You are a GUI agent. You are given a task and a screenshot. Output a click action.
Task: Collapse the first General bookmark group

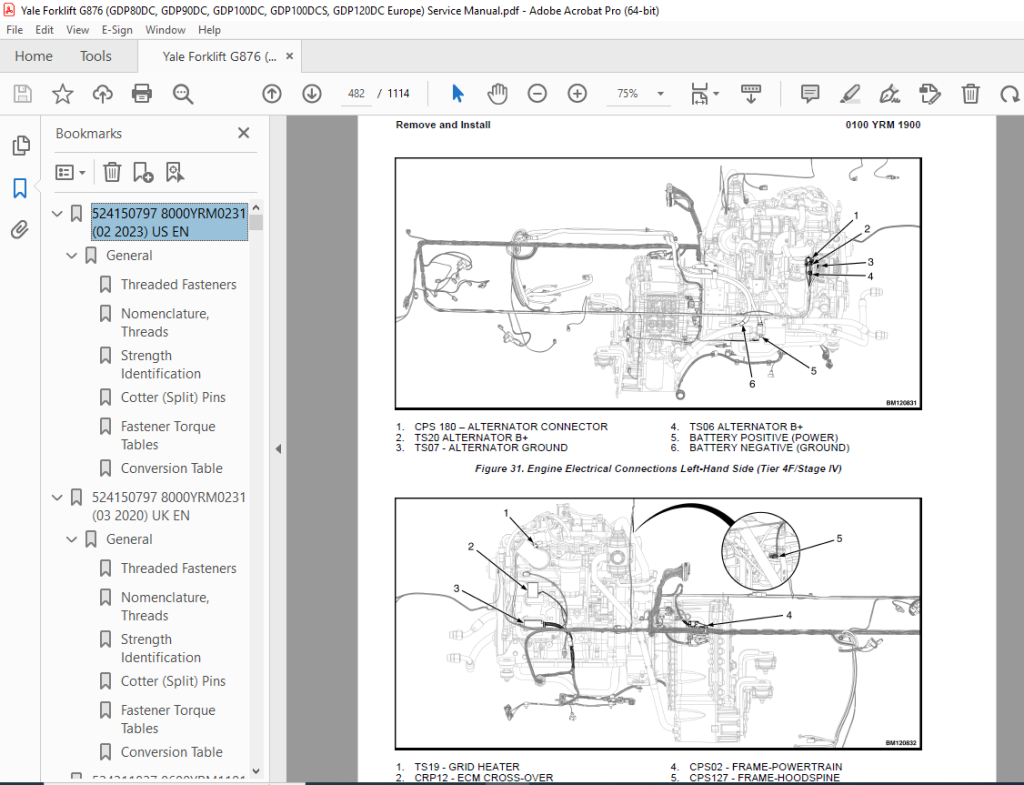[x=72, y=256]
